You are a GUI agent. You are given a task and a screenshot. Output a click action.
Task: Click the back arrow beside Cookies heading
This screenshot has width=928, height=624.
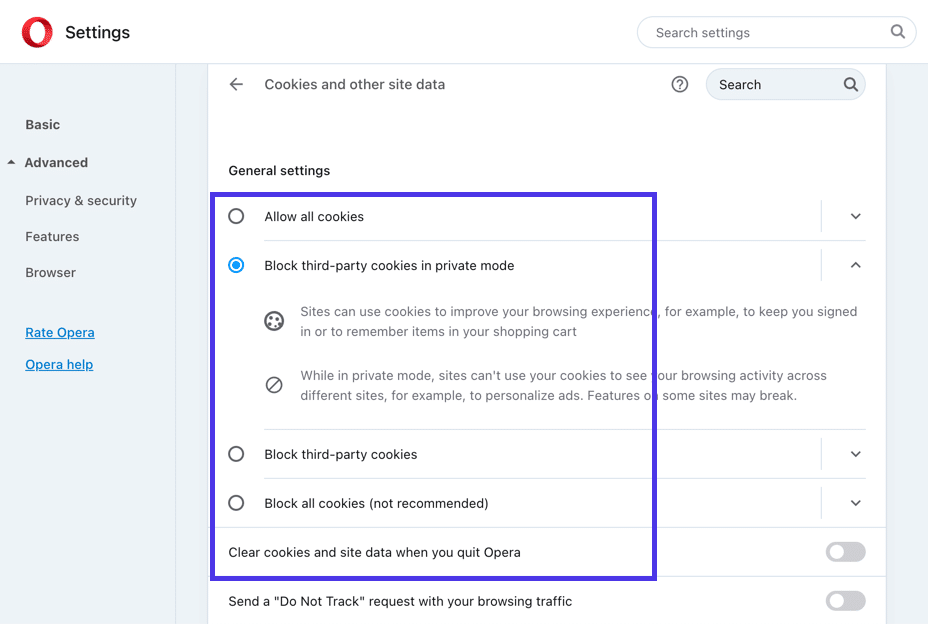(x=236, y=84)
